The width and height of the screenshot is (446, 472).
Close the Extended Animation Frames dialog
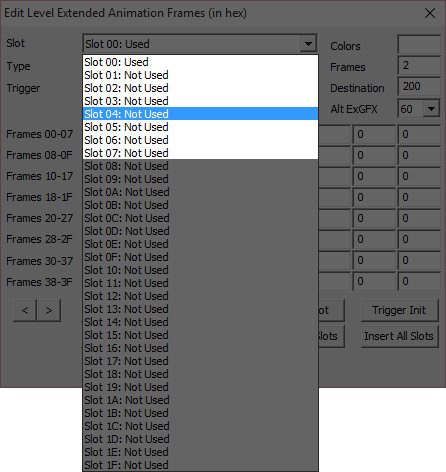click(430, 13)
